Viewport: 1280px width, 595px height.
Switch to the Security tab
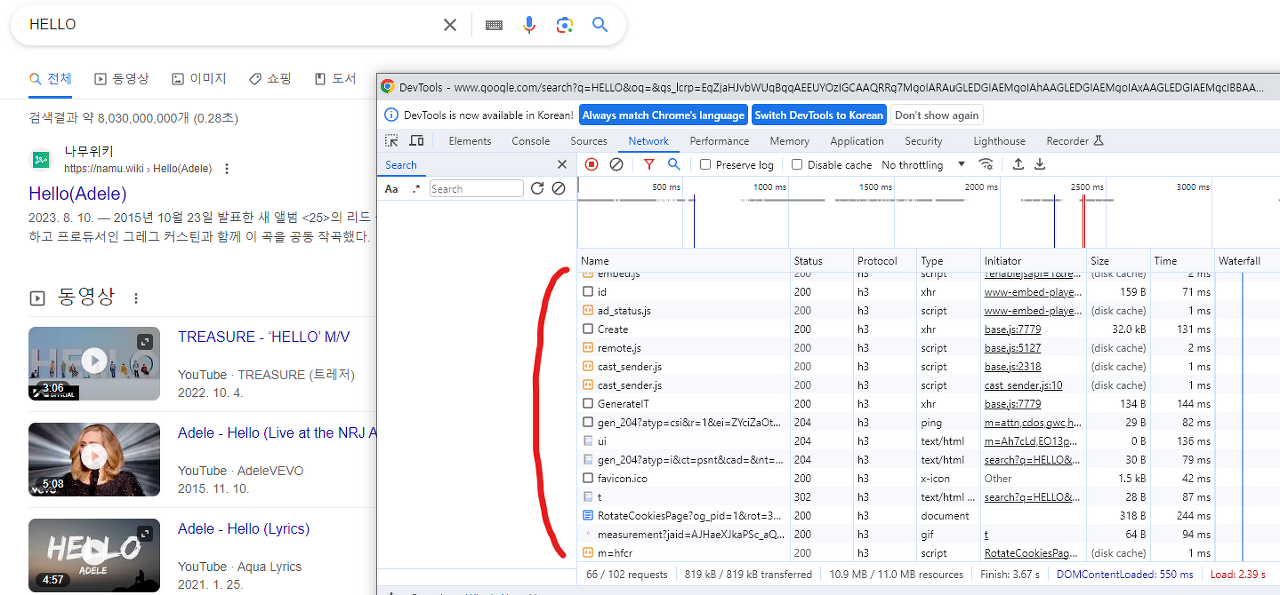(x=924, y=141)
